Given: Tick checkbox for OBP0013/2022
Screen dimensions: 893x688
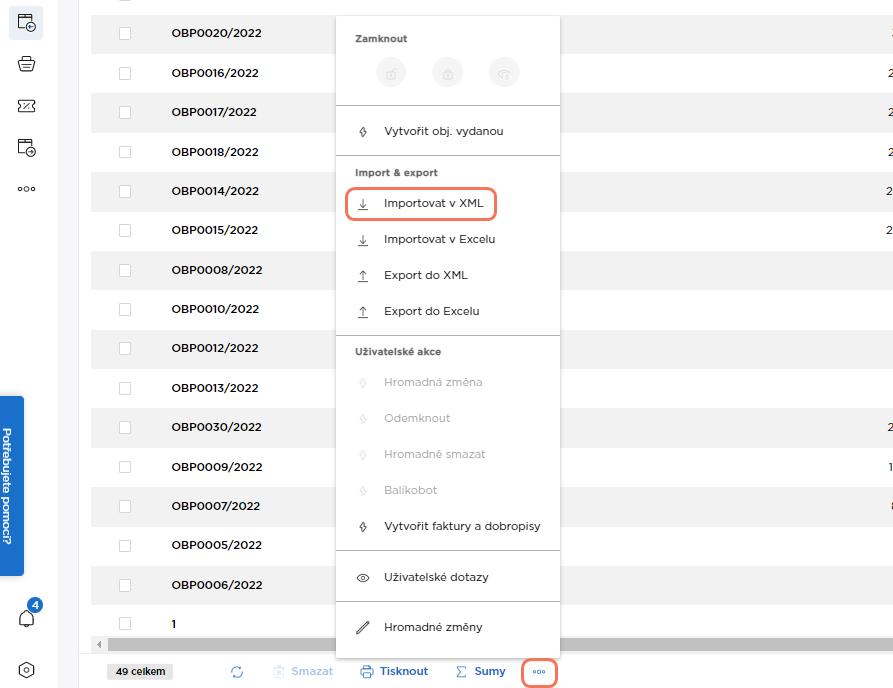Looking at the screenshot, I should click(125, 388).
